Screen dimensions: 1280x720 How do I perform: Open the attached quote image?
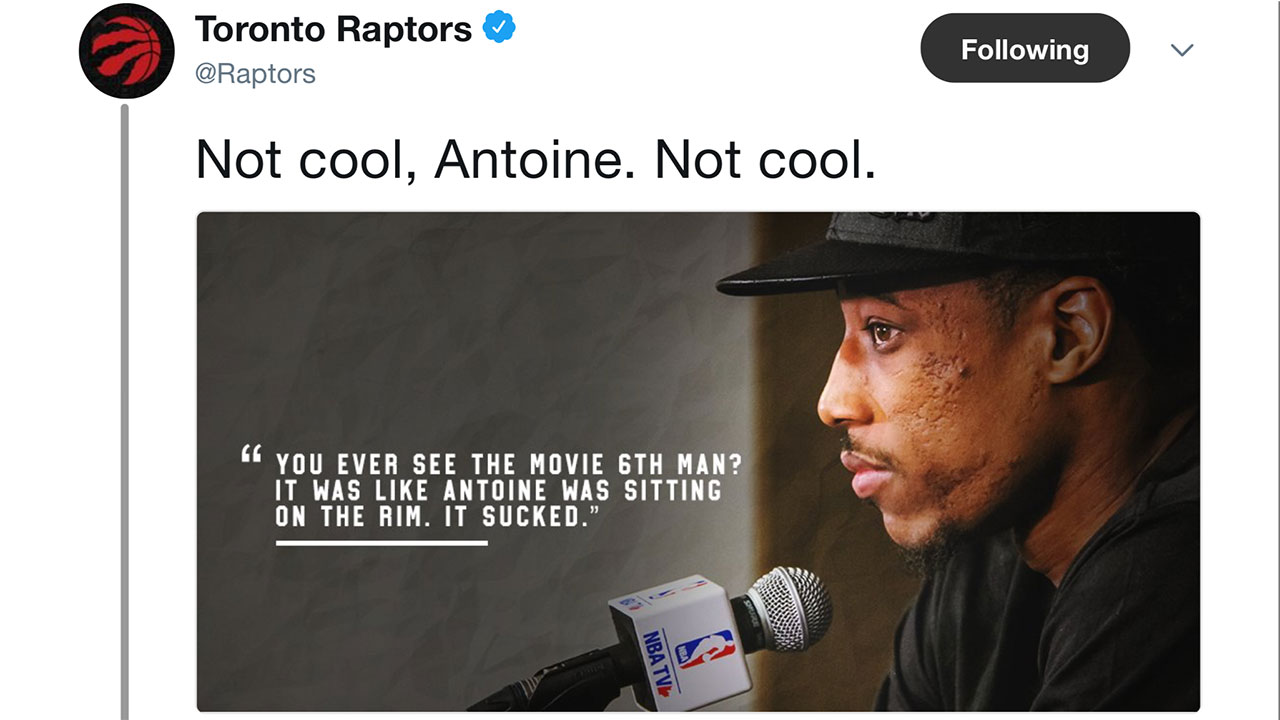698,461
